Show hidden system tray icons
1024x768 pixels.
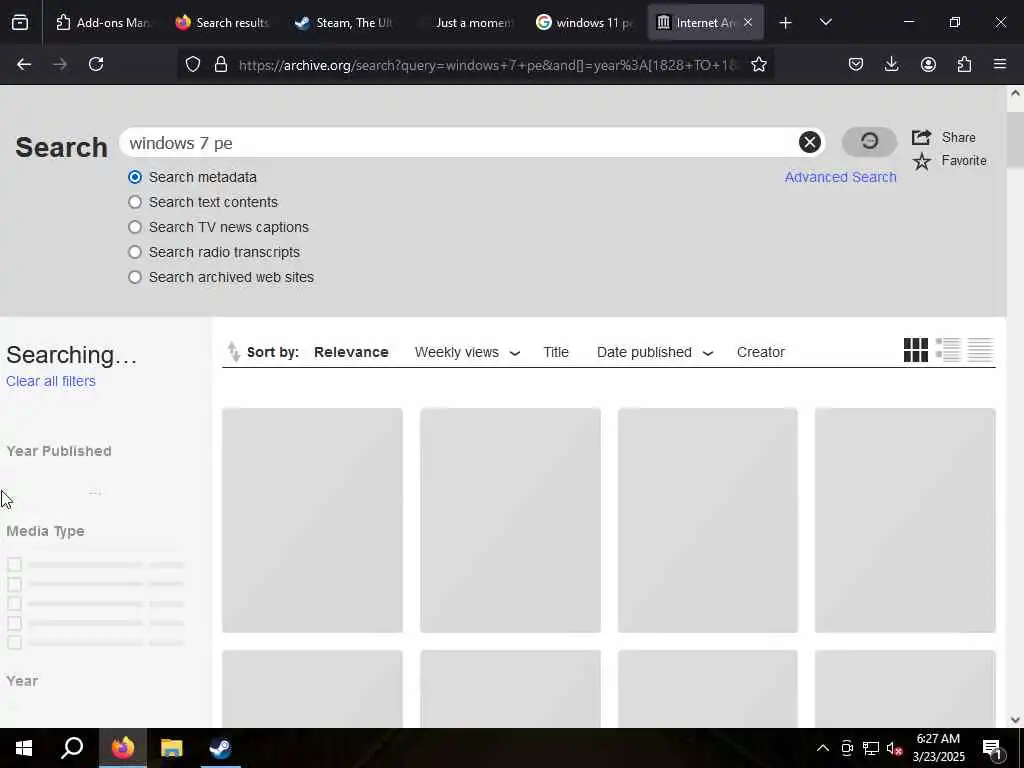coord(823,748)
